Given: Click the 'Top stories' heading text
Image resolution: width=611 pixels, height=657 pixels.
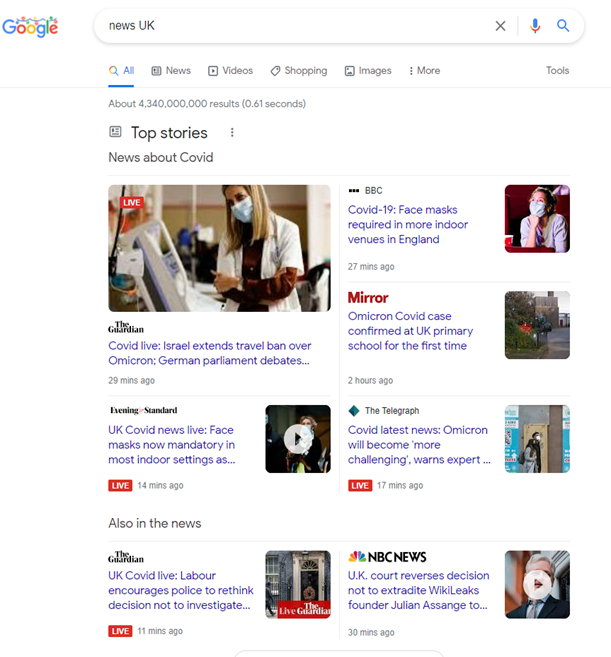Looking at the screenshot, I should (x=169, y=133).
